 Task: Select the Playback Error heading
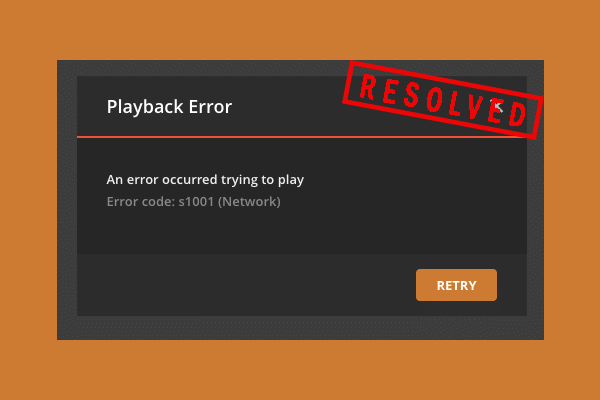(169, 107)
